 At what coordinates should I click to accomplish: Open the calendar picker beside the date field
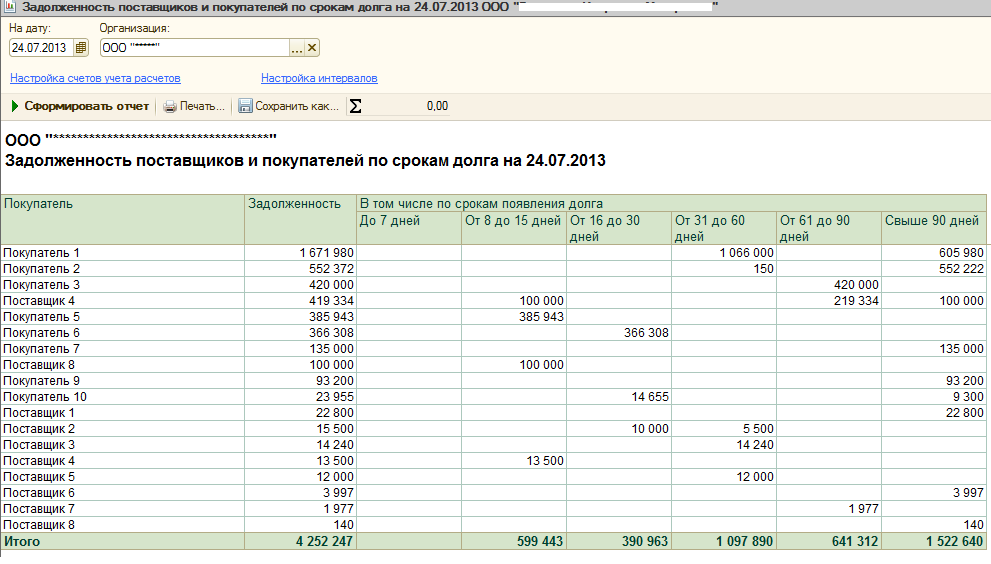point(81,47)
